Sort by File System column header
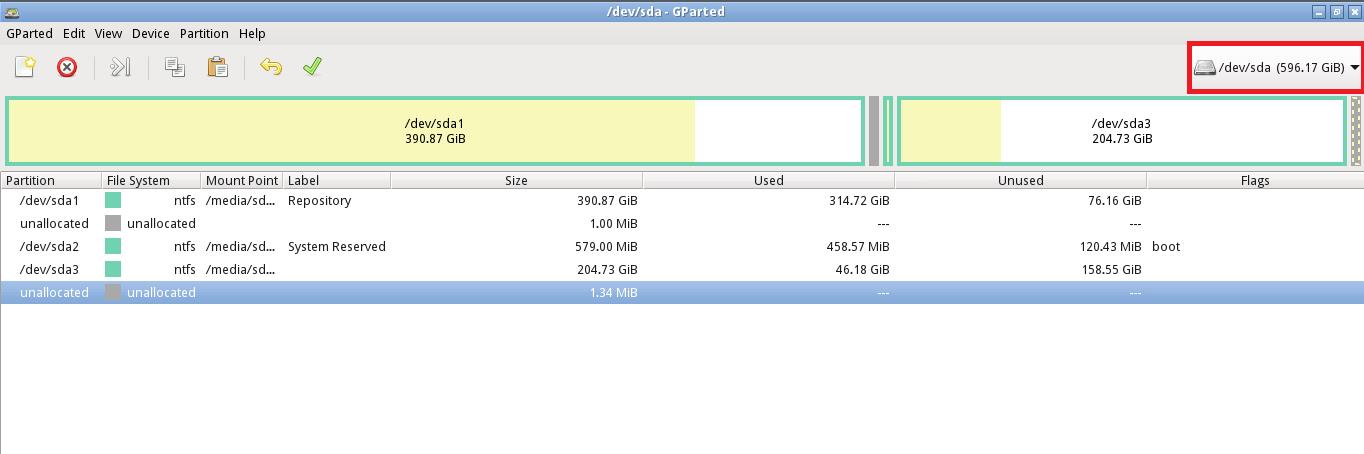The image size is (1364, 454). click(x=151, y=181)
